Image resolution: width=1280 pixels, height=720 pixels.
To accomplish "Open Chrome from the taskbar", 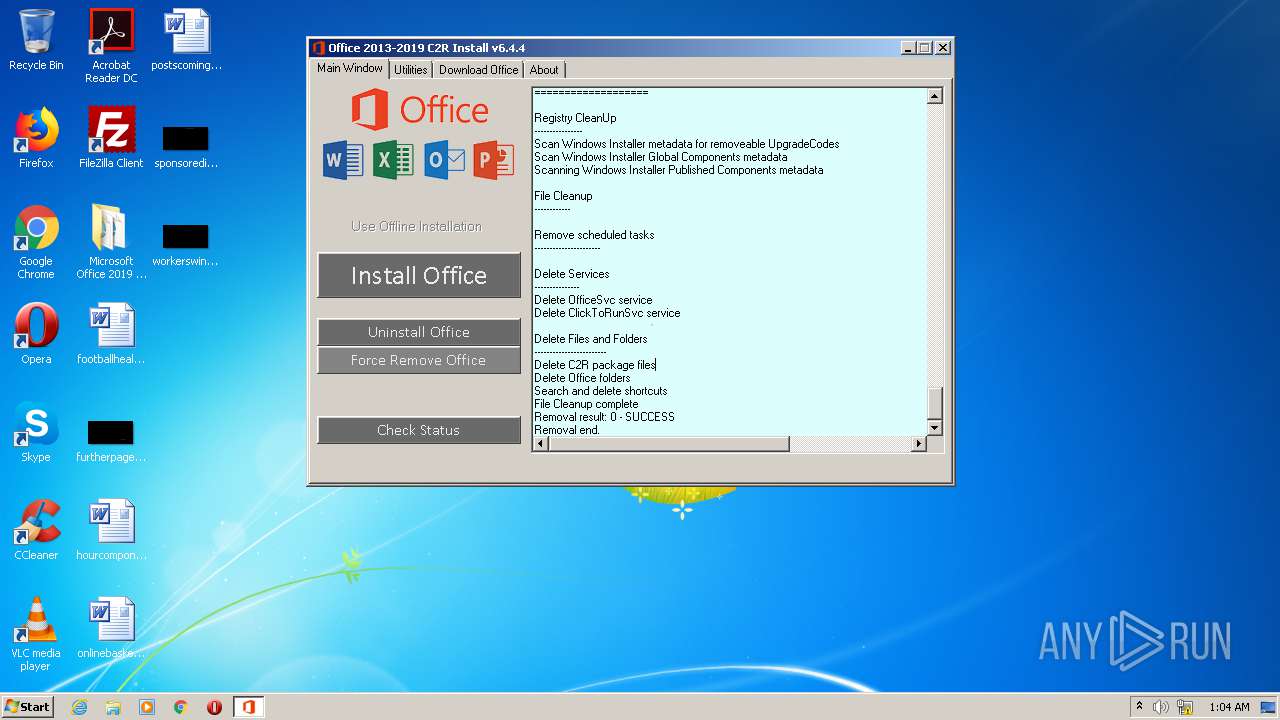I will pos(181,707).
